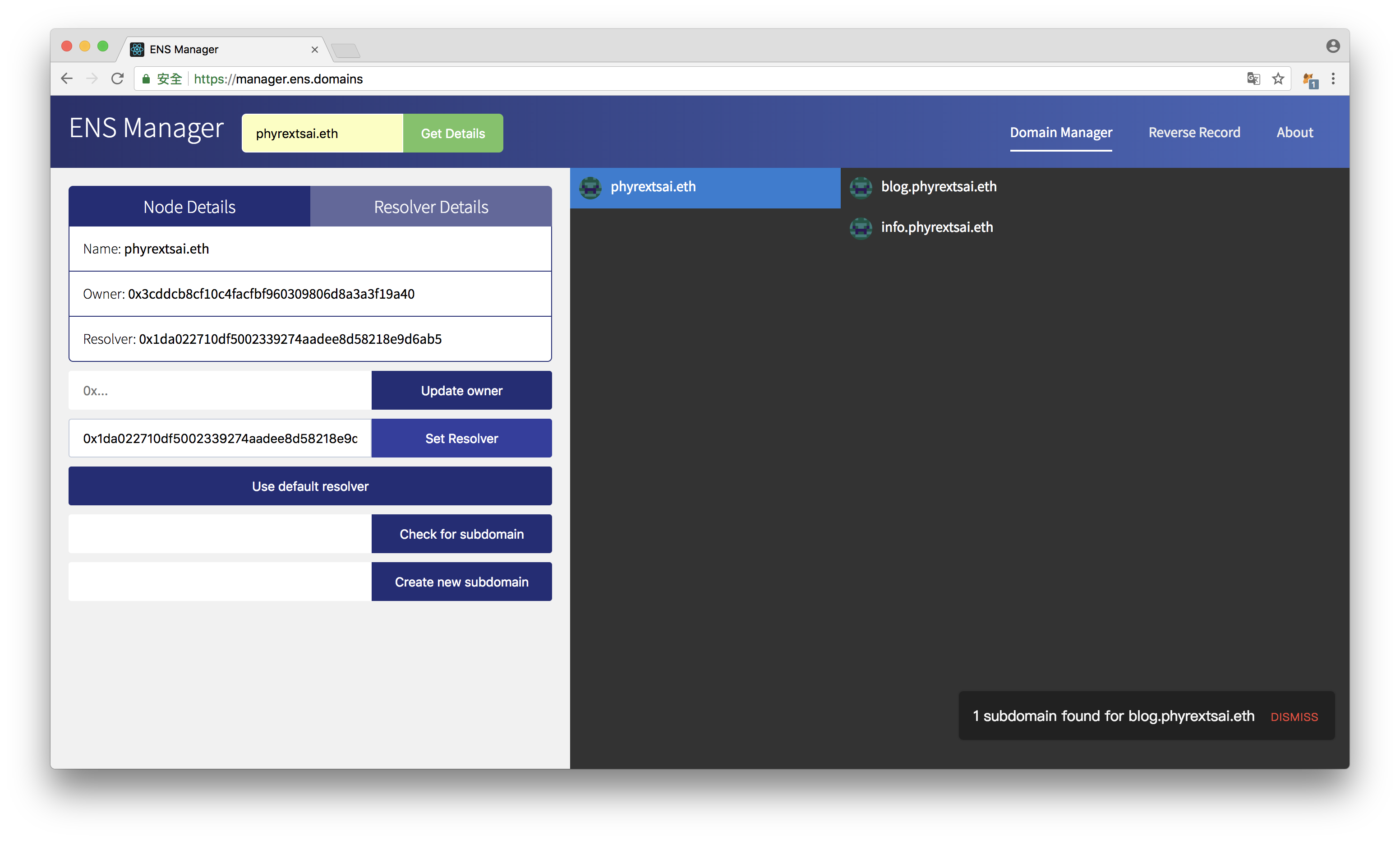The width and height of the screenshot is (1400, 841).
Task: Click the browser reload page icon
Action: click(117, 79)
